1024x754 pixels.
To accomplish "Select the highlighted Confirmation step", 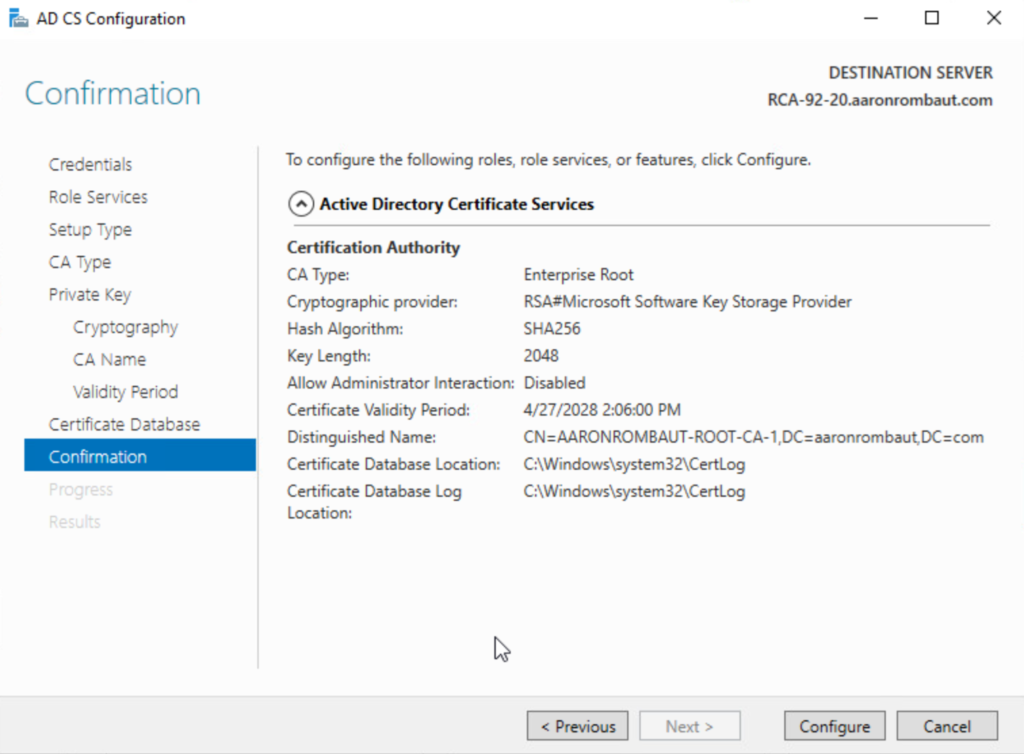I will pyautogui.click(x=98, y=457).
